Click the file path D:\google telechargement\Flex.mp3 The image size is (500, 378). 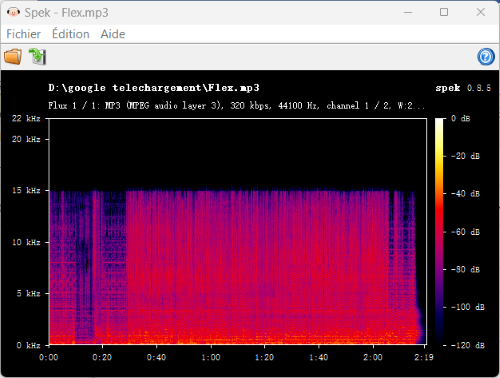click(154, 88)
